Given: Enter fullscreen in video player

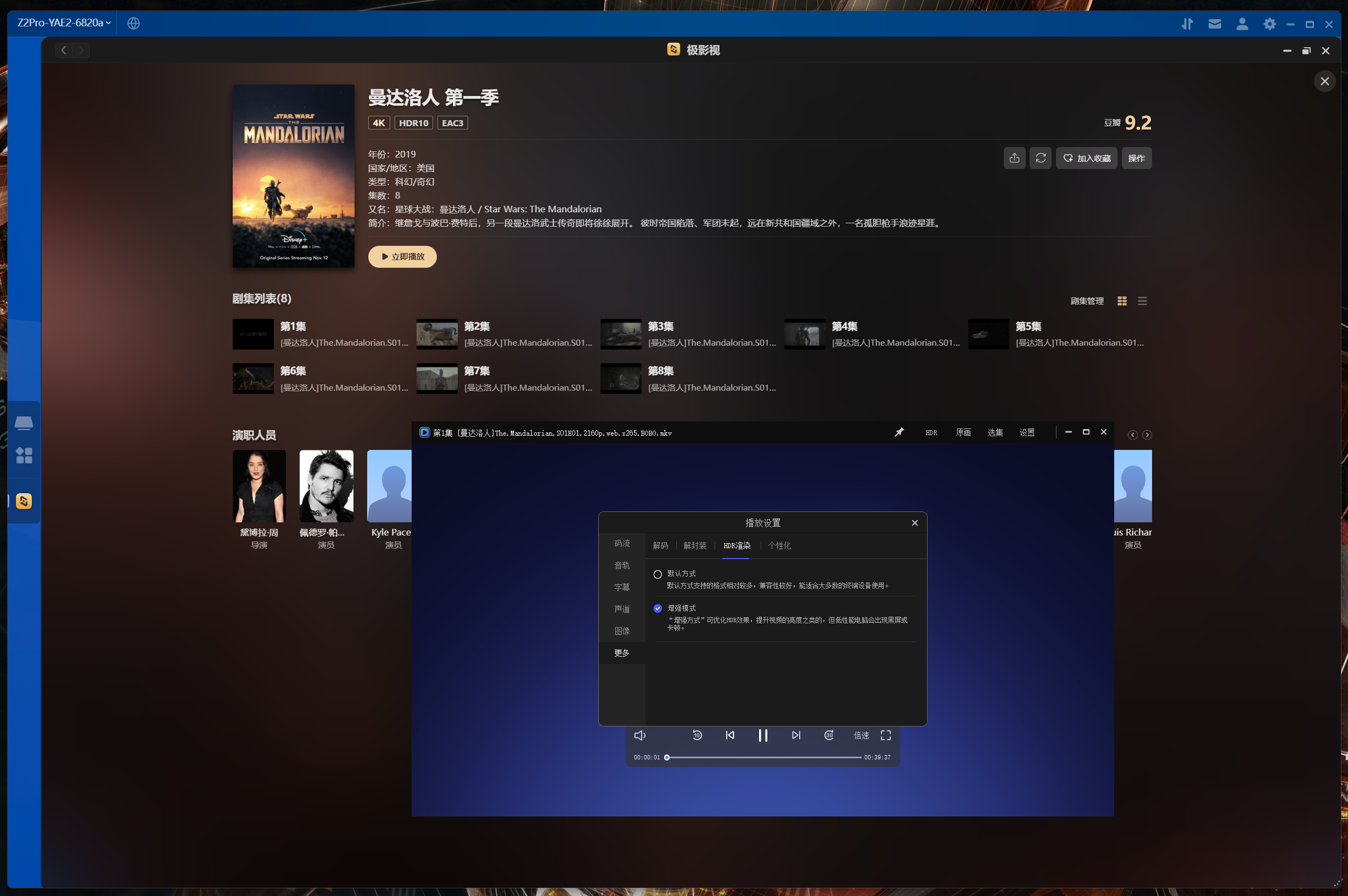Looking at the screenshot, I should [x=885, y=735].
